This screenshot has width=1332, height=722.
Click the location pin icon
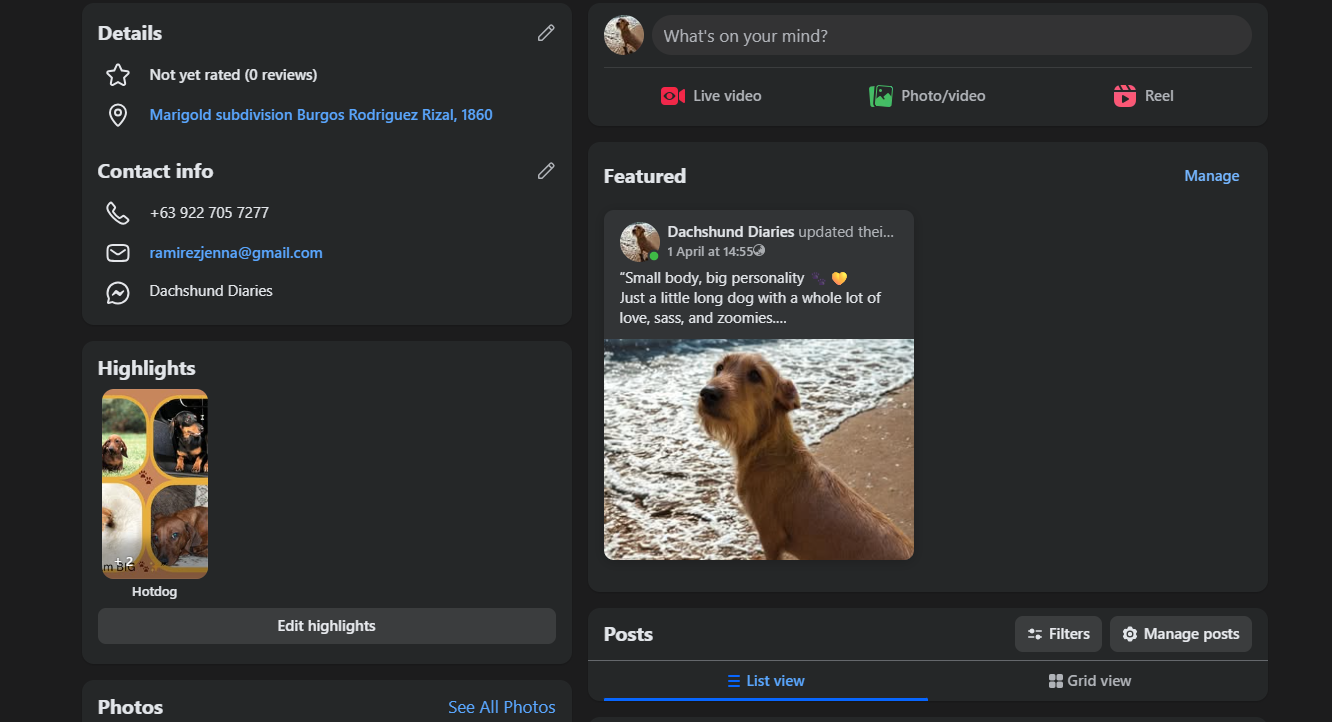coord(118,115)
